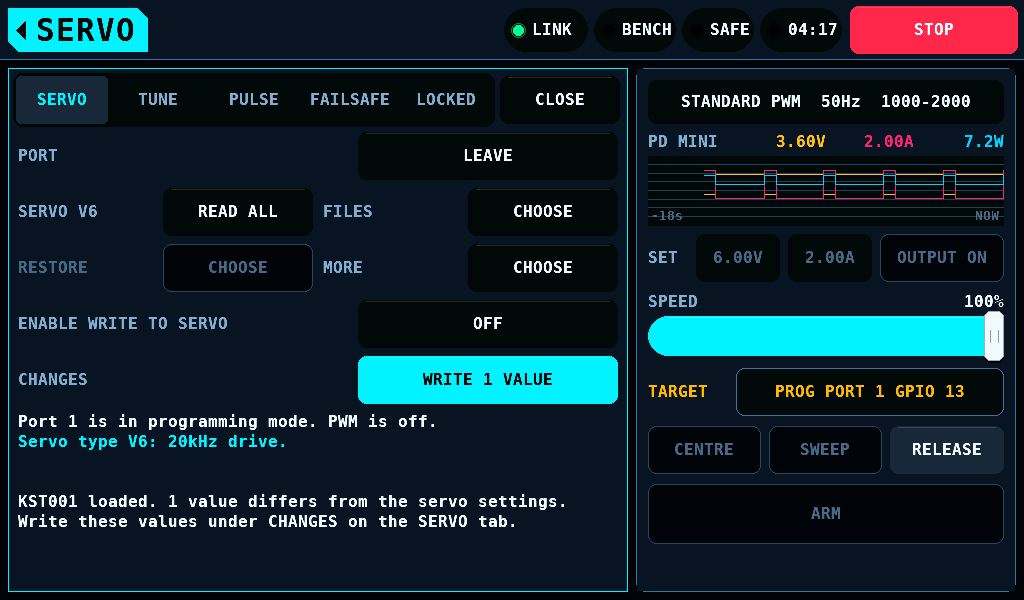Open the MORE choose menu

(x=543, y=268)
